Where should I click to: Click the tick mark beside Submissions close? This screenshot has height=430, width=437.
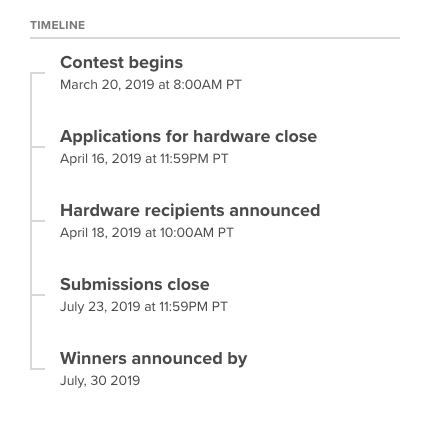coord(38,295)
